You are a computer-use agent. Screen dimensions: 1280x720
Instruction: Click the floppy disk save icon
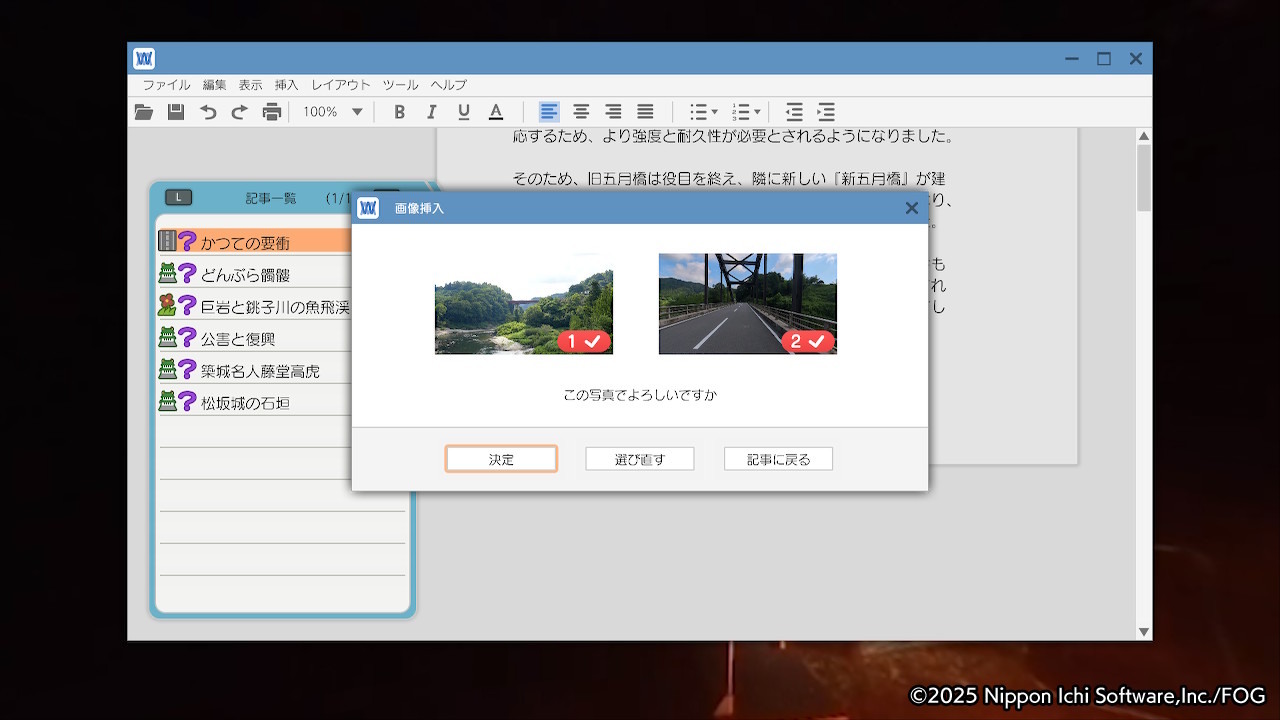click(x=176, y=112)
